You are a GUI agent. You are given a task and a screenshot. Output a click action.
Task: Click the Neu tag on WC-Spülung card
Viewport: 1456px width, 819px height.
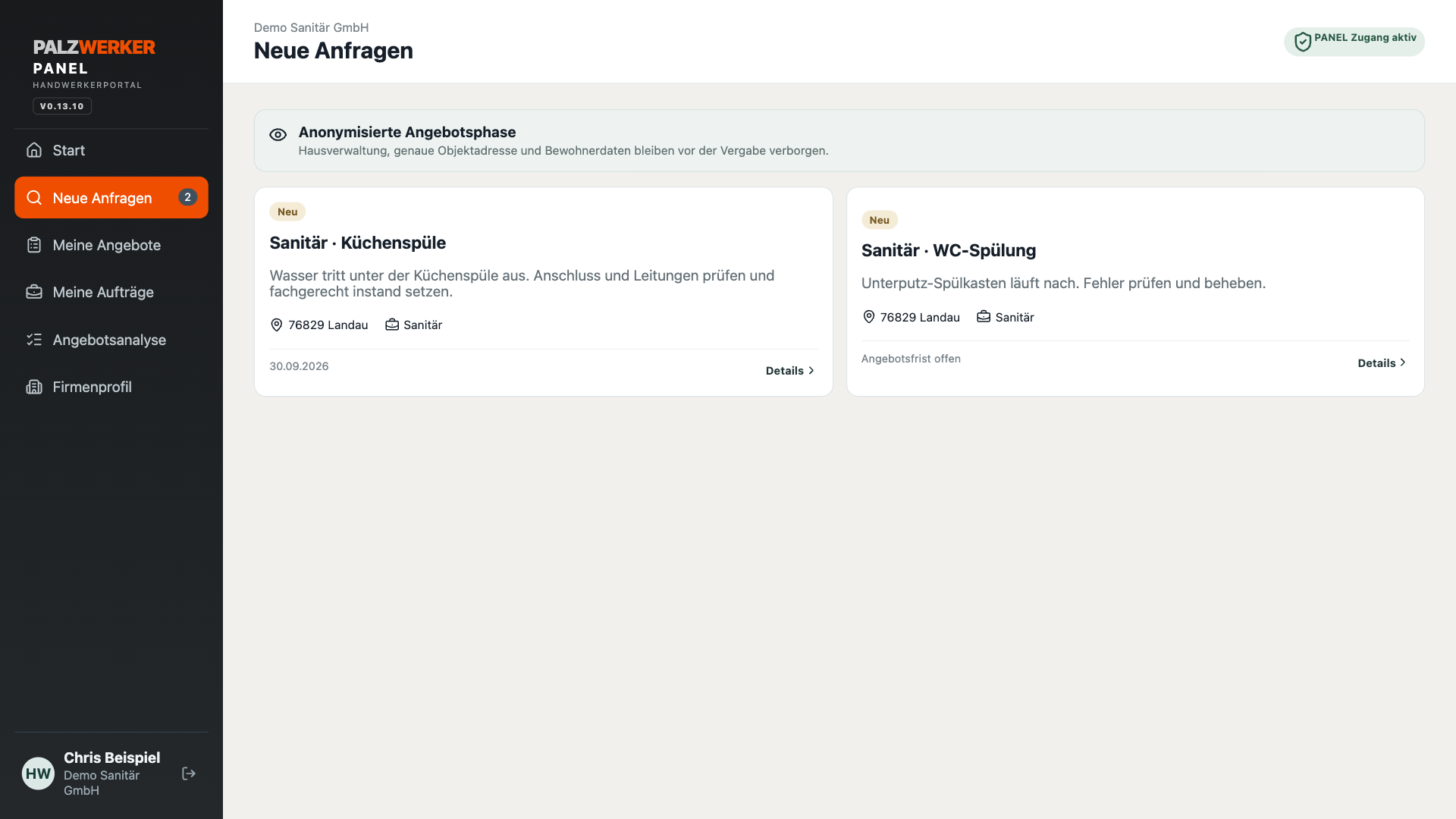tap(879, 220)
